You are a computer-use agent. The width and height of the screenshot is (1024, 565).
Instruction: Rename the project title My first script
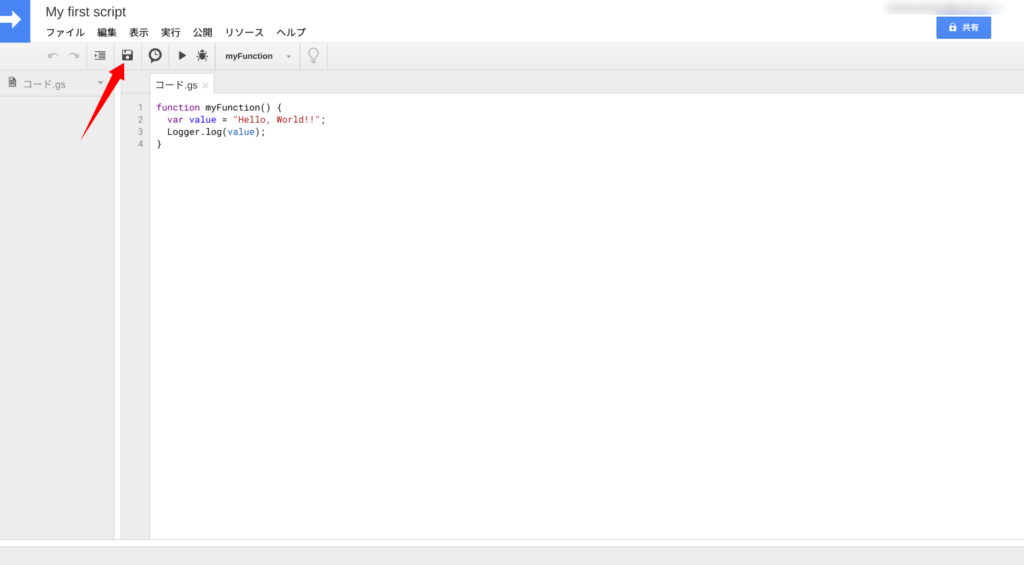point(86,12)
